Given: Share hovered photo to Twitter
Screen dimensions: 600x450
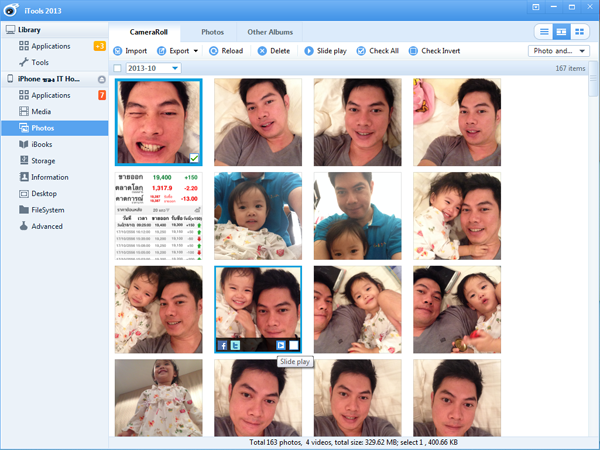Looking at the screenshot, I should tap(235, 345).
